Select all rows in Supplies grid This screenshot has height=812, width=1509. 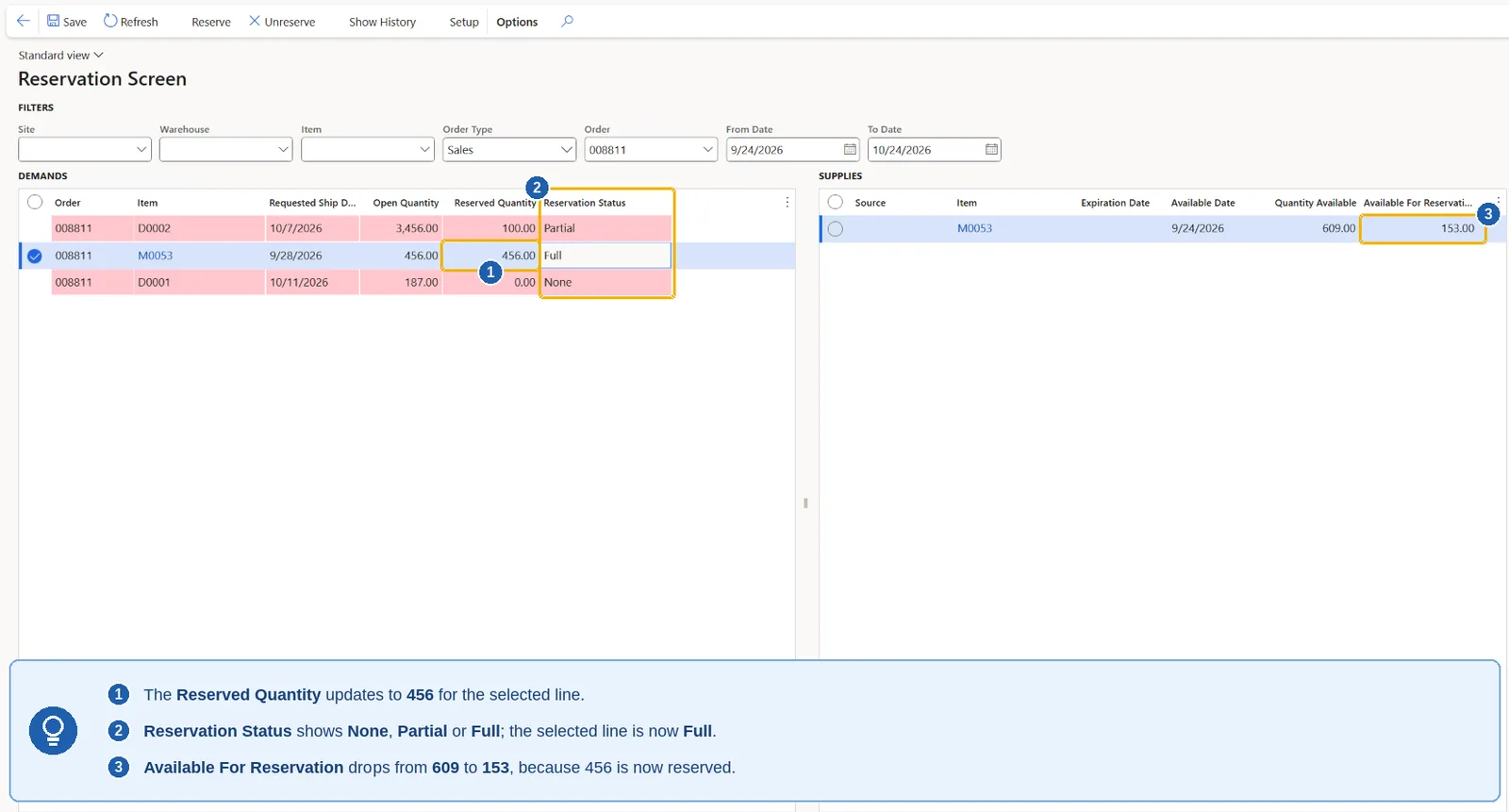coord(836,202)
